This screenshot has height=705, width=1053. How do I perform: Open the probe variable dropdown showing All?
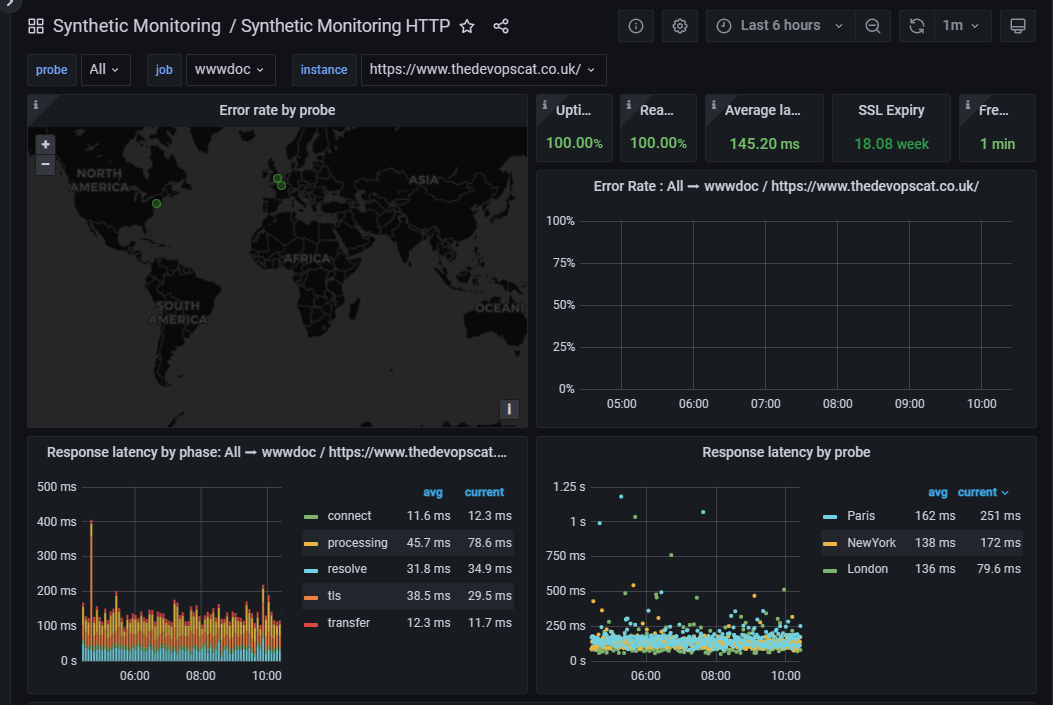(x=105, y=70)
